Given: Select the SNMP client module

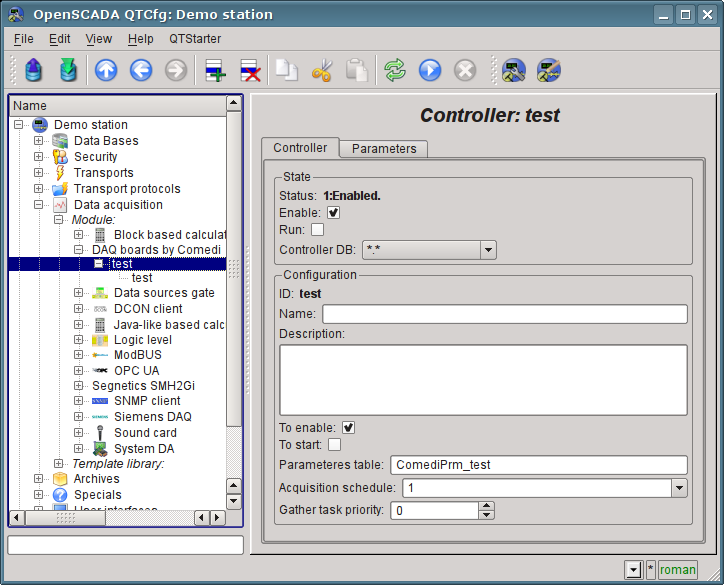Looking at the screenshot, I should pyautogui.click(x=147, y=401).
